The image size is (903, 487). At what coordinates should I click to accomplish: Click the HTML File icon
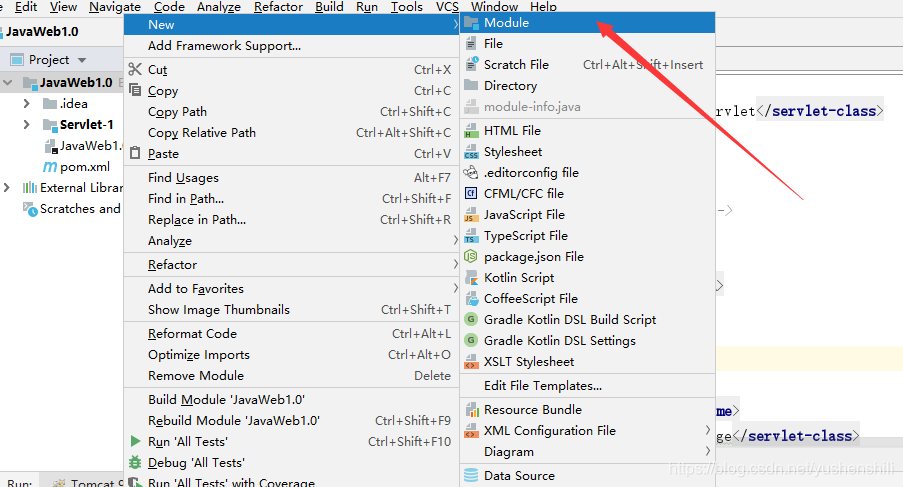471,131
